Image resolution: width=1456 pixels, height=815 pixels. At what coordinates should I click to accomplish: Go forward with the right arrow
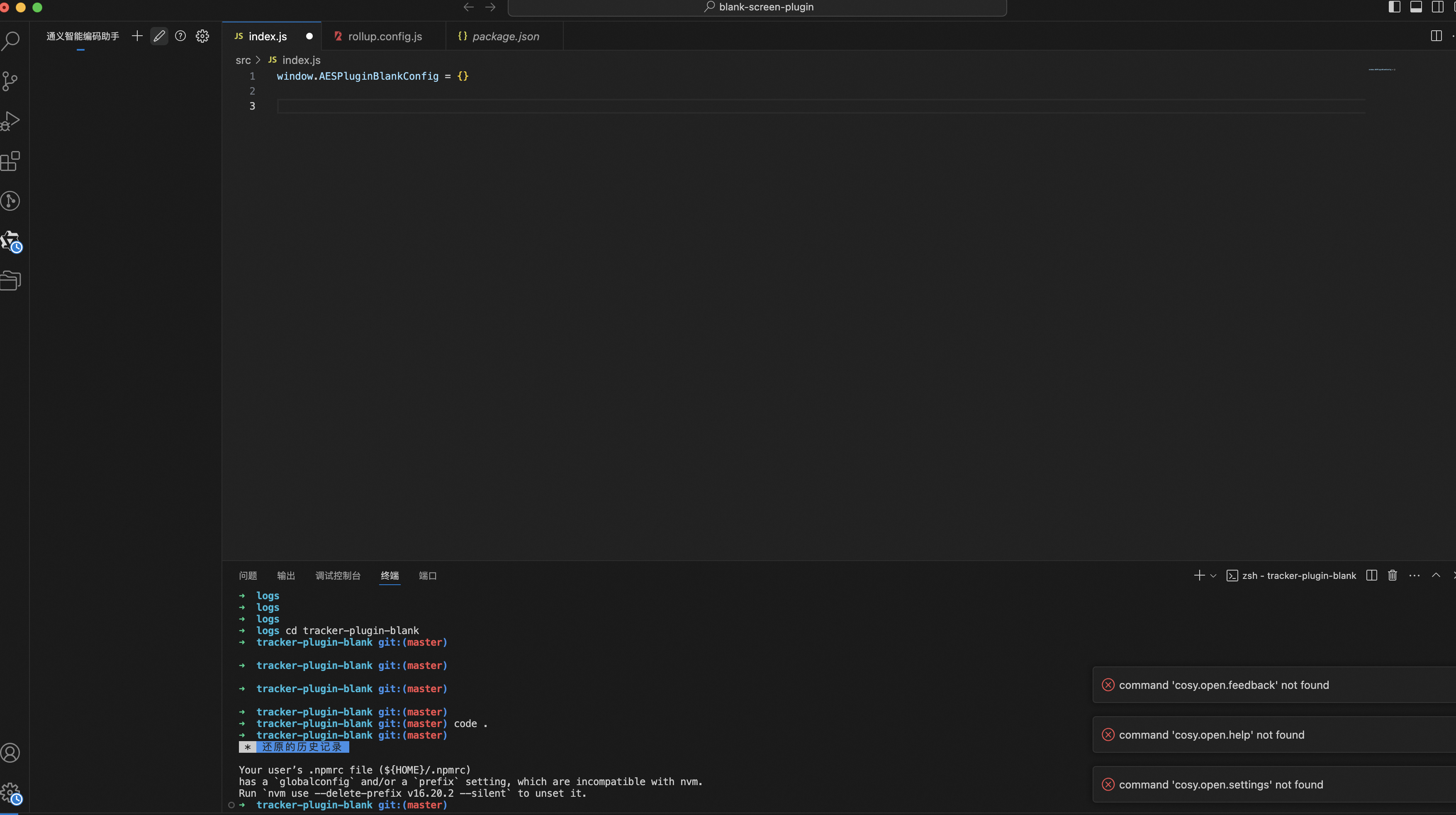click(x=490, y=7)
